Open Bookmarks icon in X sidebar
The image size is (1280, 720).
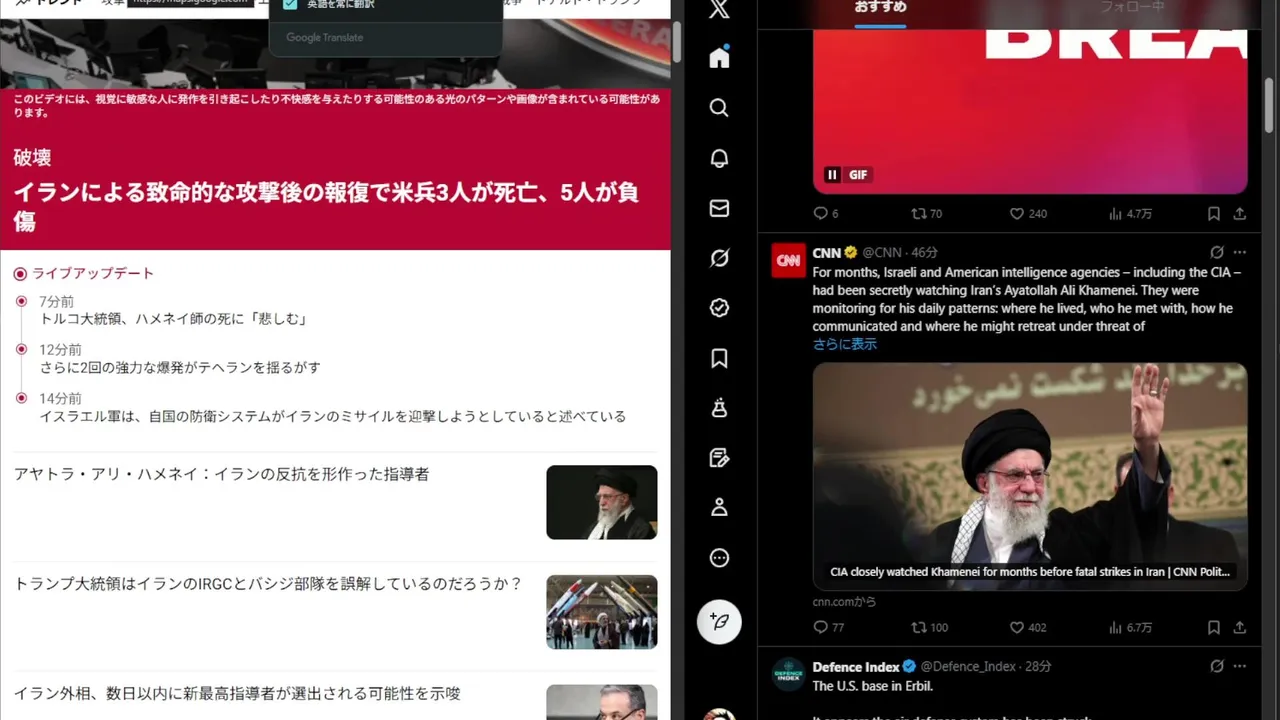tap(719, 358)
